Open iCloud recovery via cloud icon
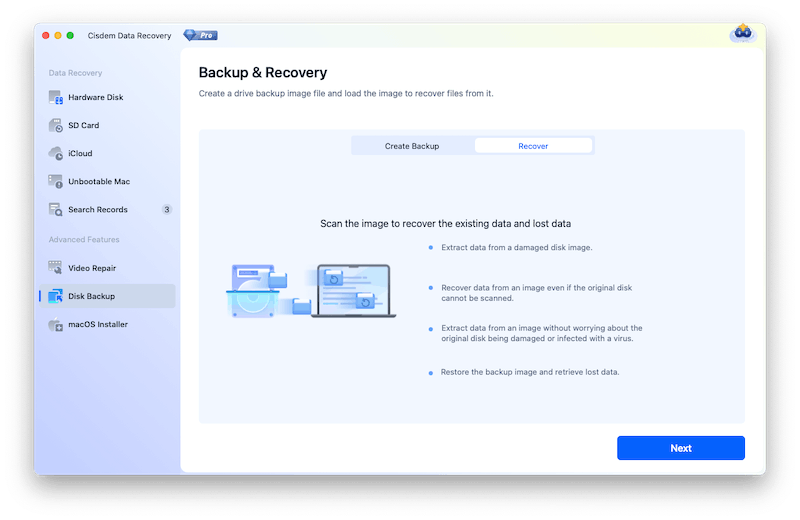The width and height of the screenshot is (800, 520). click(56, 153)
